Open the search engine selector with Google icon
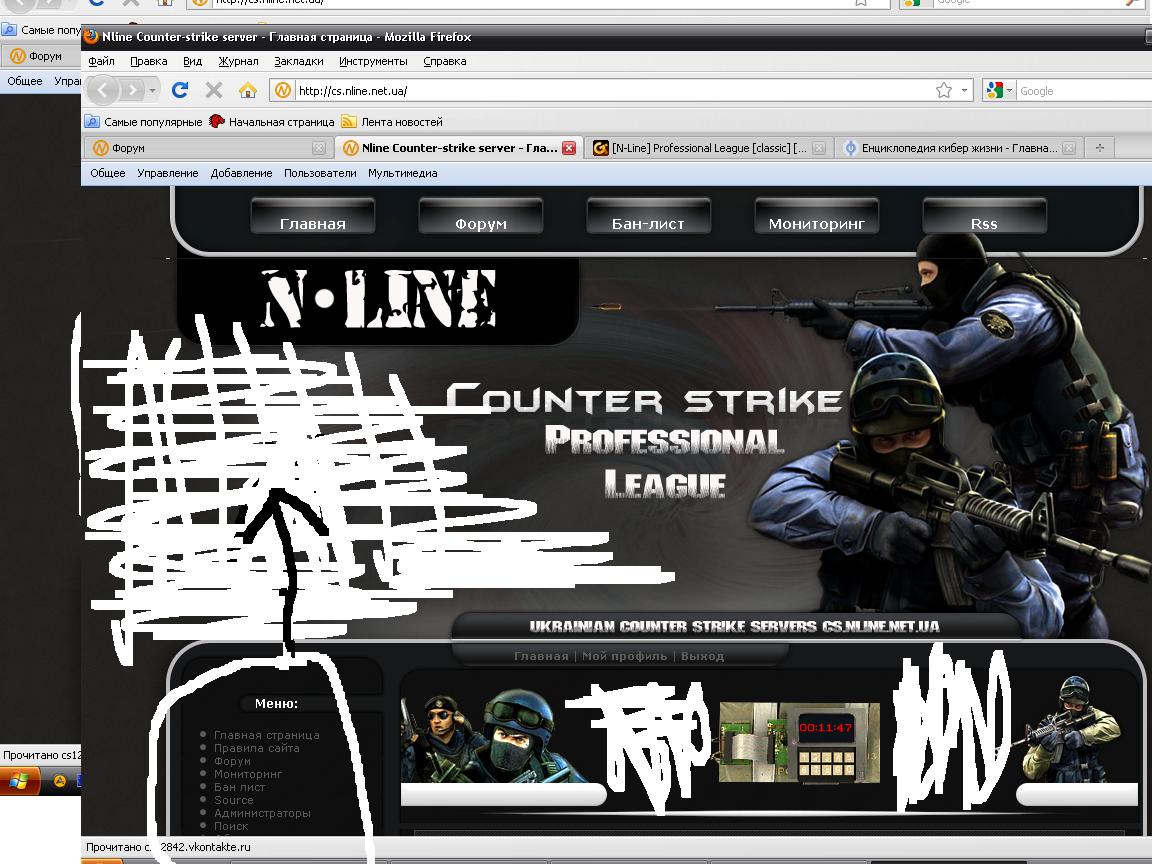The height and width of the screenshot is (864, 1152). click(x=999, y=90)
